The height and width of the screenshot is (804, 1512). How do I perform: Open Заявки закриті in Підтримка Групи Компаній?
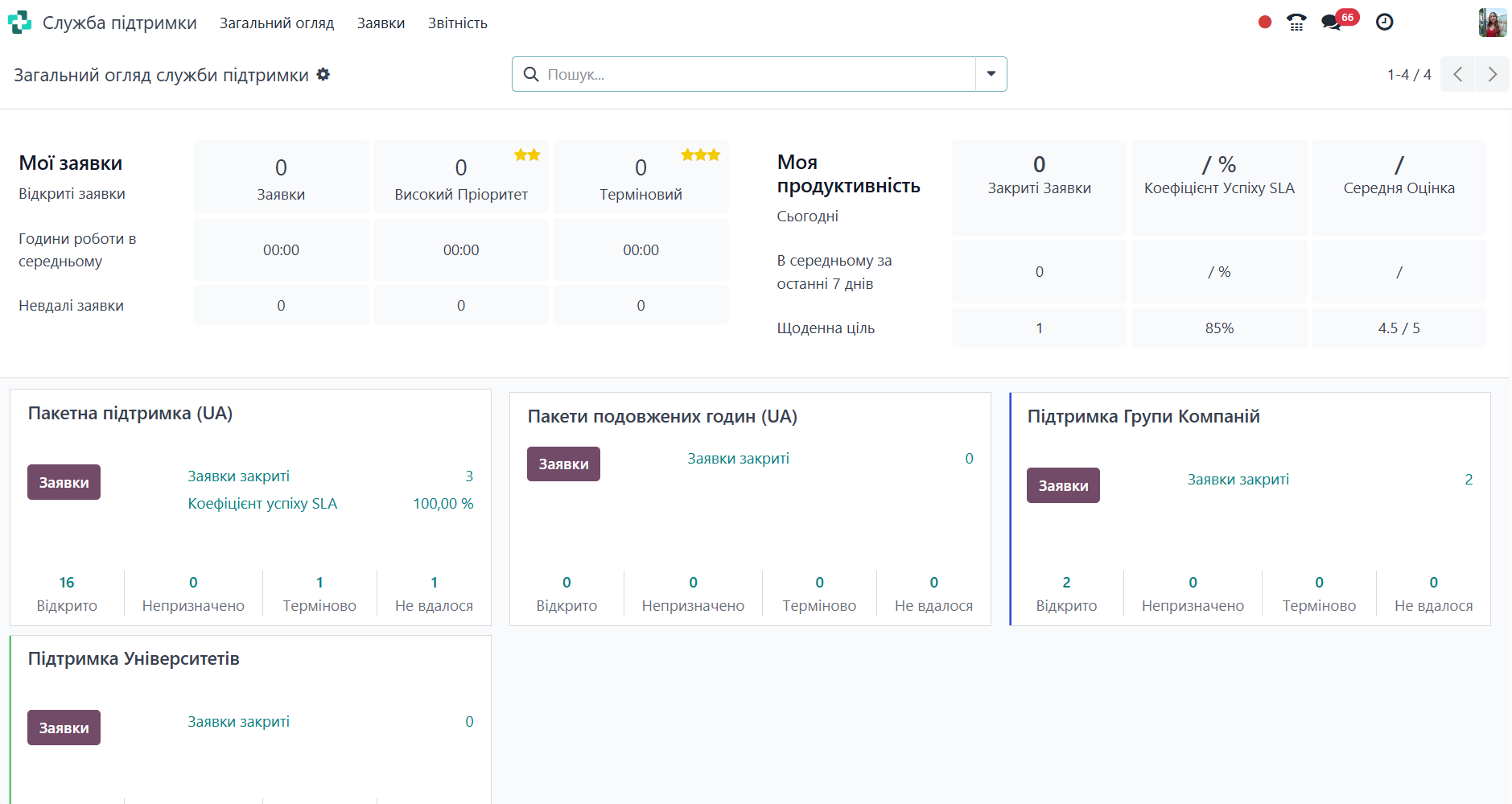click(1238, 480)
